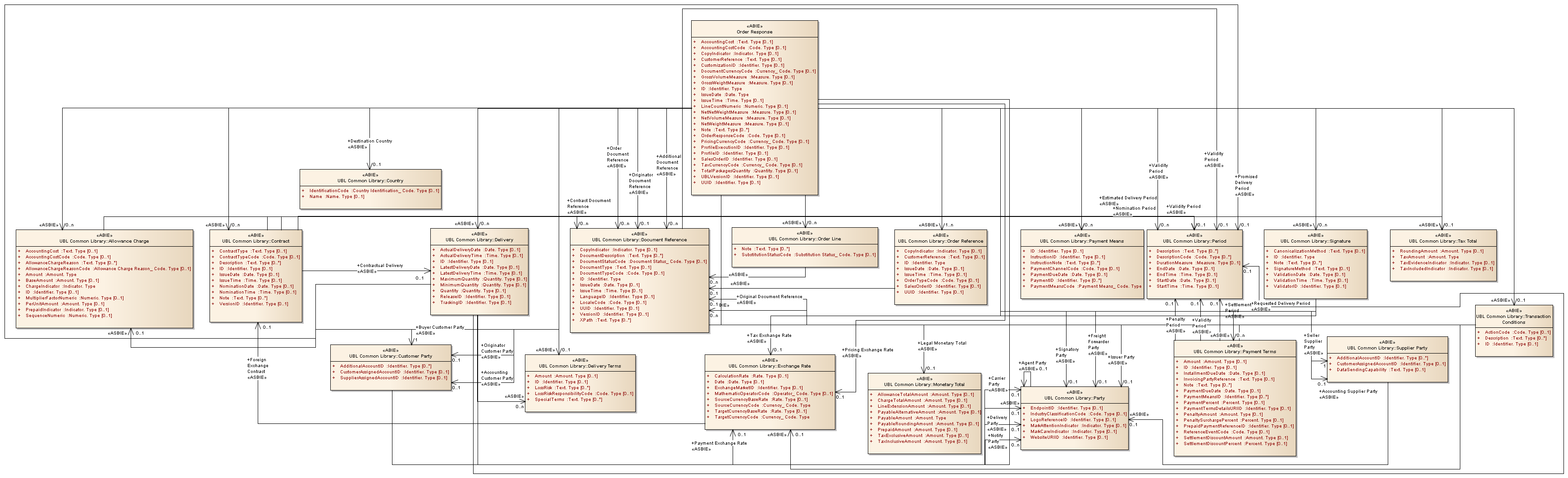Click the Transaction Conditions class header

[1513, 319]
